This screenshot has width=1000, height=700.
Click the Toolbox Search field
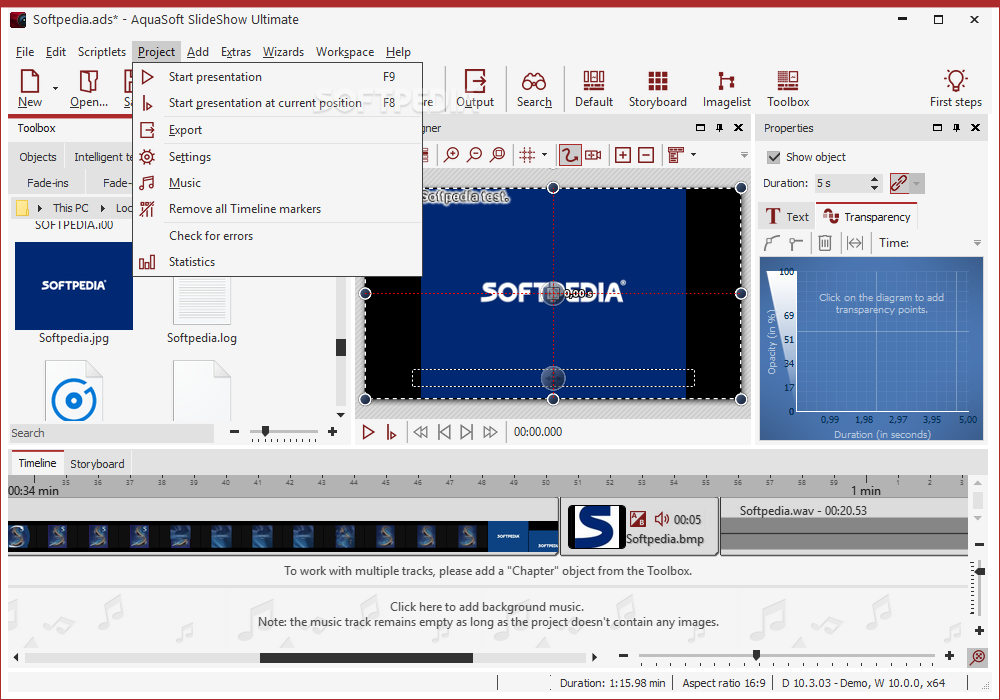112,433
